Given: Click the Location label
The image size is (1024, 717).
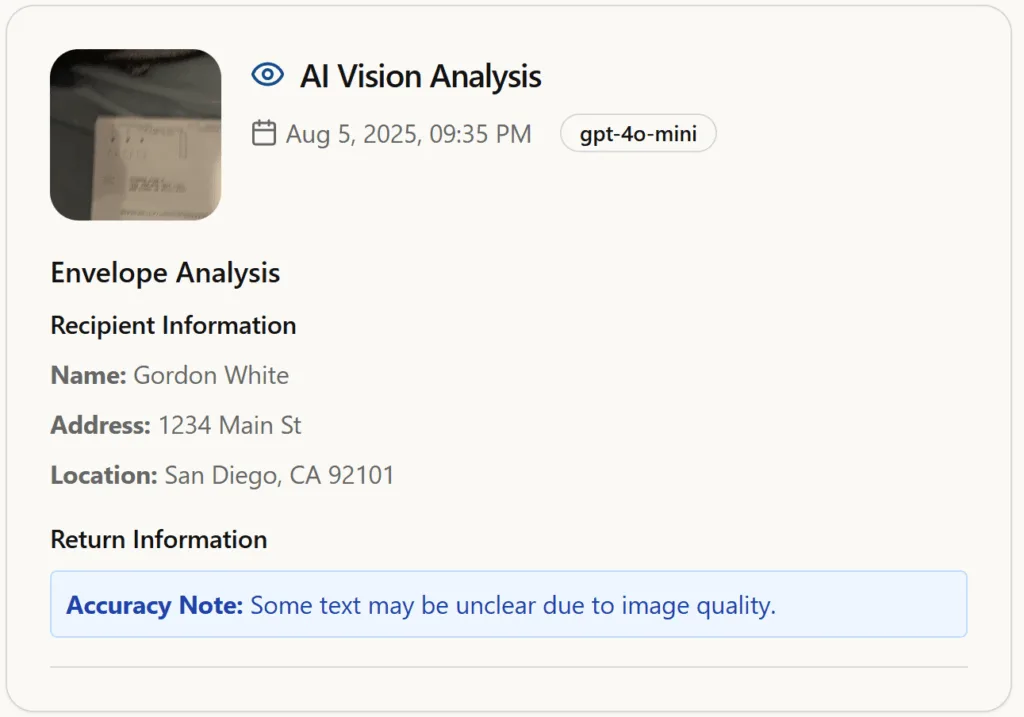Looking at the screenshot, I should pos(104,475).
